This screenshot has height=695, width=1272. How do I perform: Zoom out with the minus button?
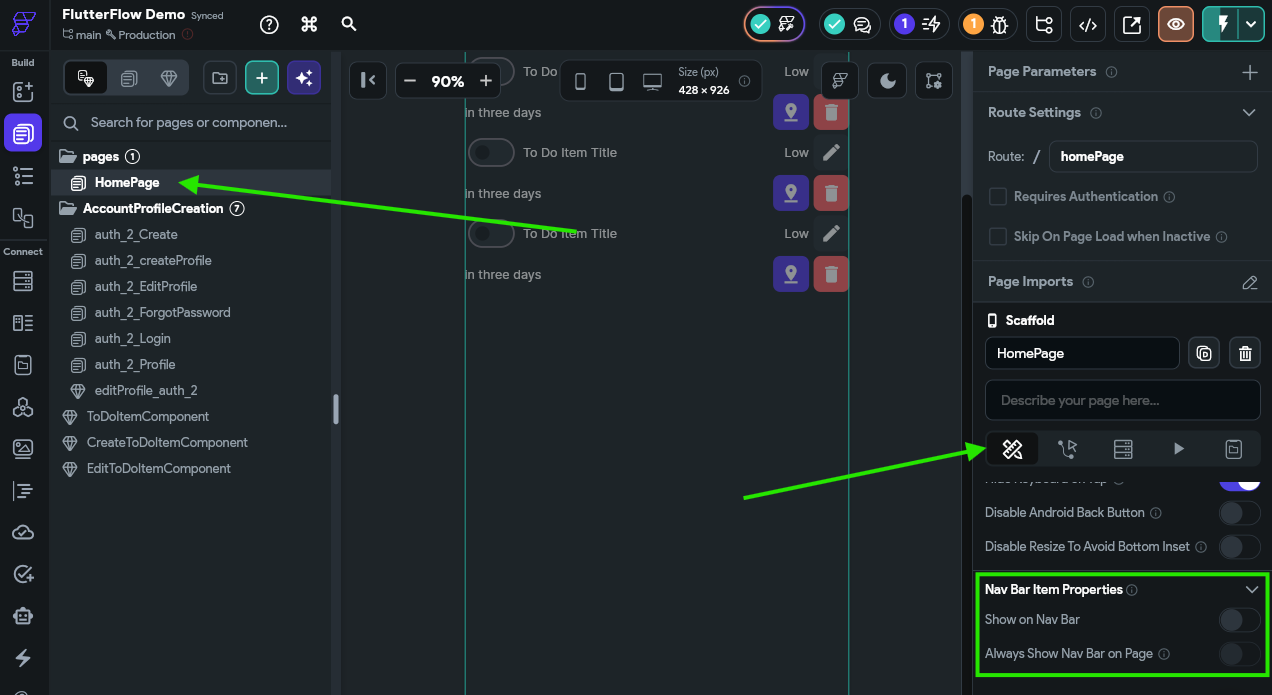pyautogui.click(x=410, y=81)
